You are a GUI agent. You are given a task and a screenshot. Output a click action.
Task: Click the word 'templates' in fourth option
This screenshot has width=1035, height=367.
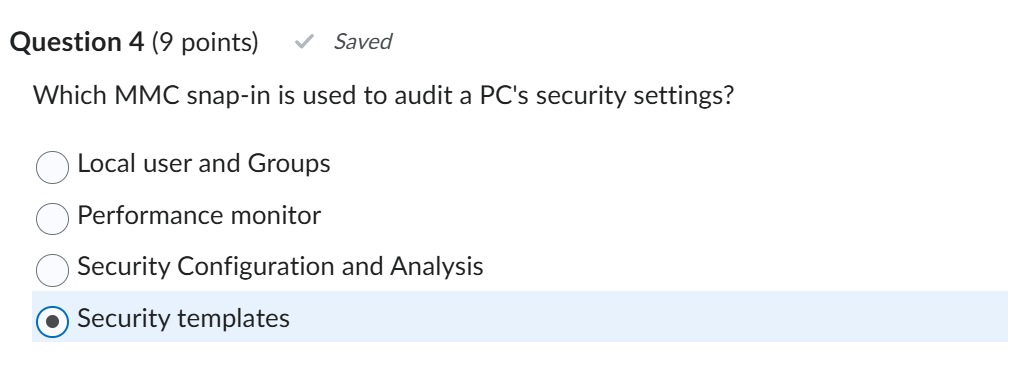(233, 319)
